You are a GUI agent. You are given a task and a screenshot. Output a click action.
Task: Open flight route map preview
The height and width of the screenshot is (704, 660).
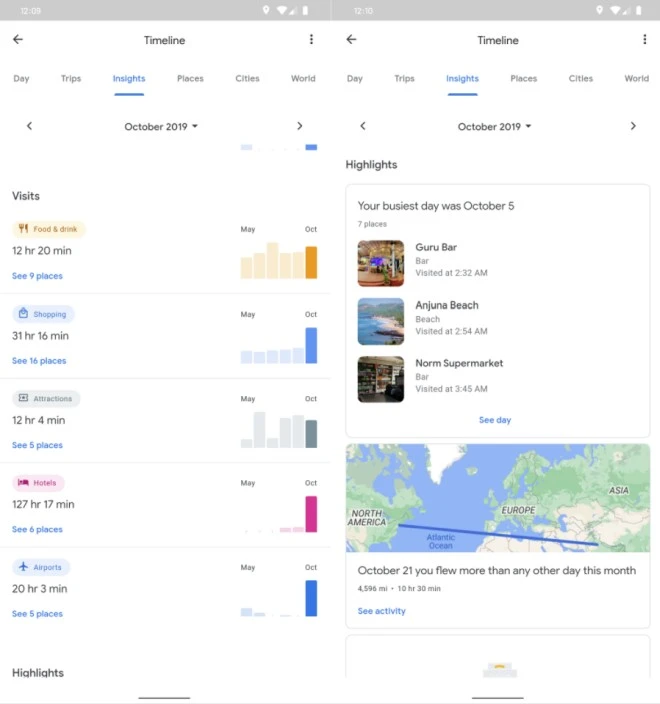(x=498, y=498)
